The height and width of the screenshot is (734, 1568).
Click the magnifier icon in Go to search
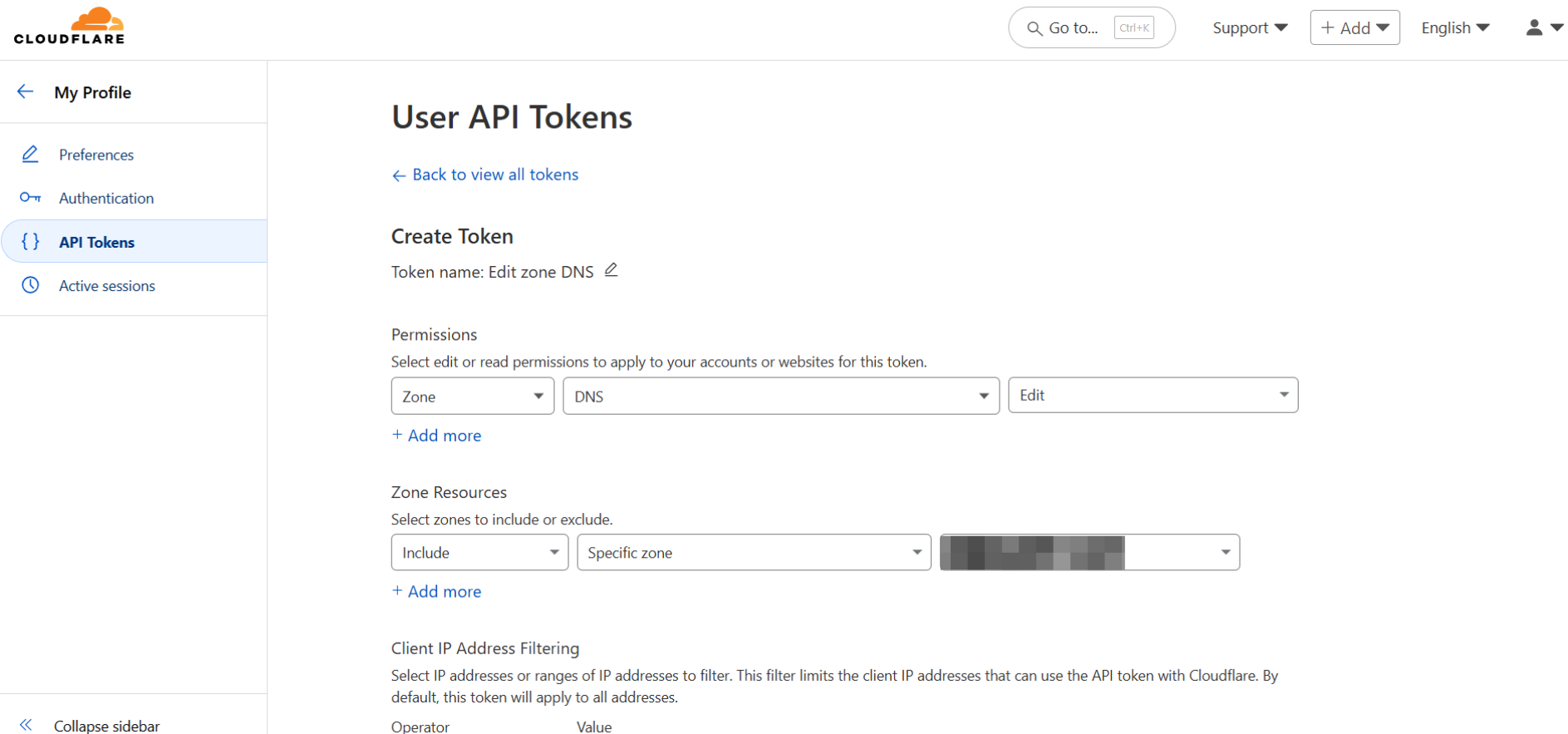pos(1035,28)
